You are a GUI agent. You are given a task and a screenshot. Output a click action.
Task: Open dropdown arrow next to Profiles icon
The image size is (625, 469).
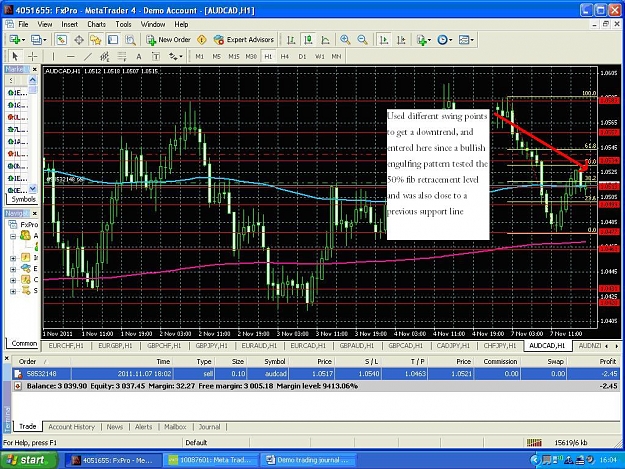pos(45,40)
